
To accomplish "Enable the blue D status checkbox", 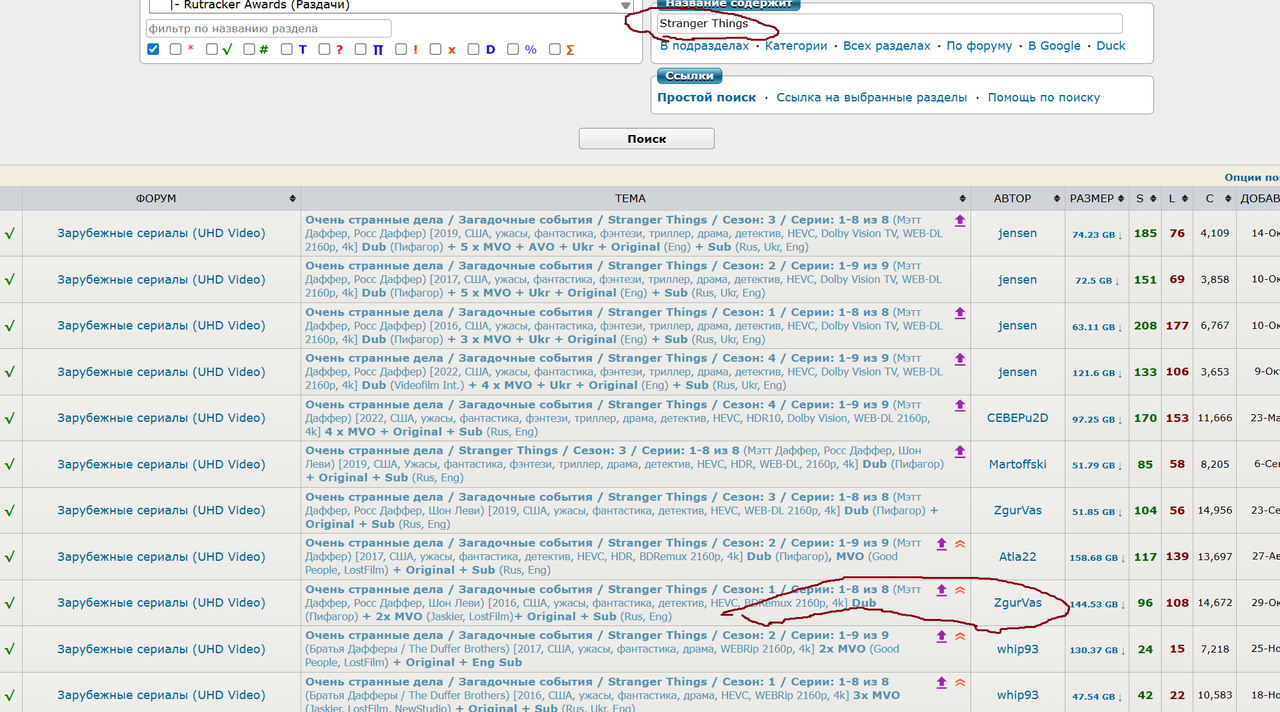I will (x=474, y=49).
